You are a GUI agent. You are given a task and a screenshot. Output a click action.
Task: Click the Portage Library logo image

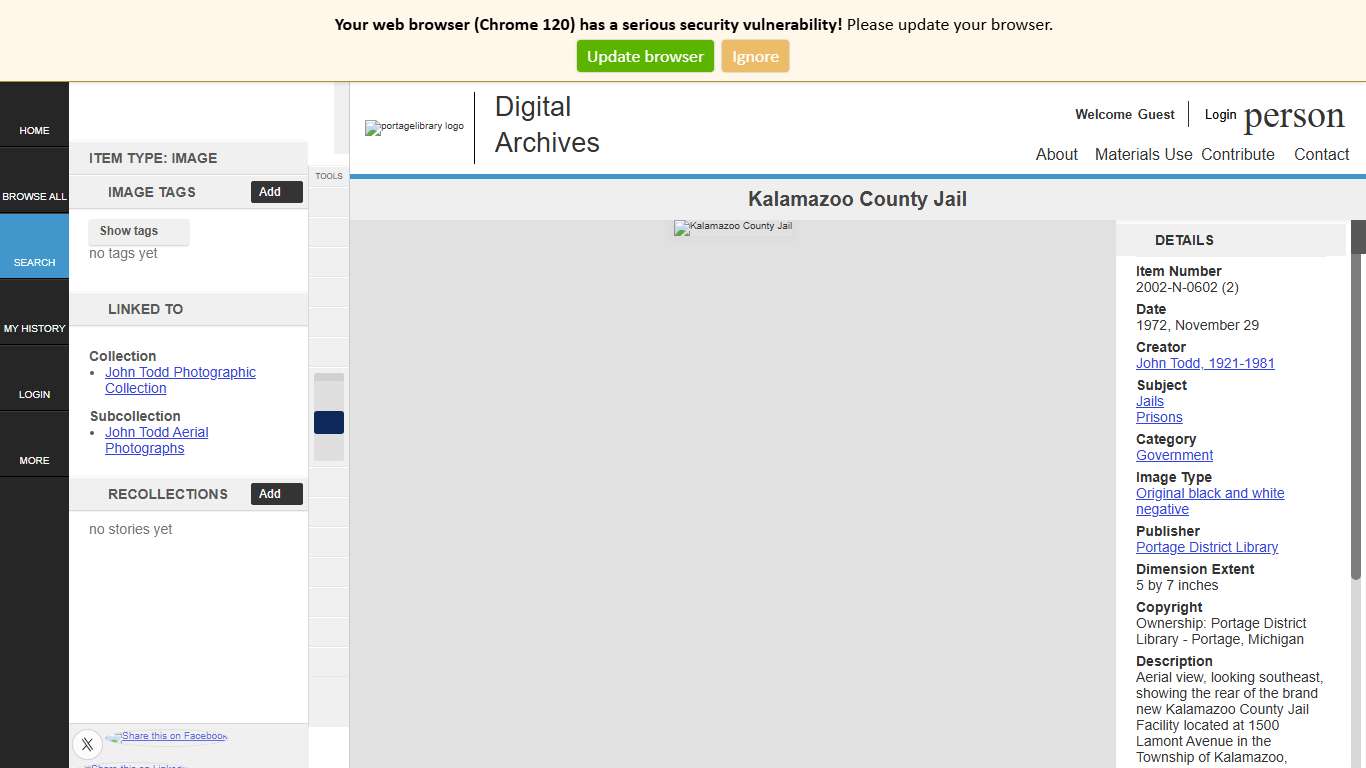tap(413, 128)
